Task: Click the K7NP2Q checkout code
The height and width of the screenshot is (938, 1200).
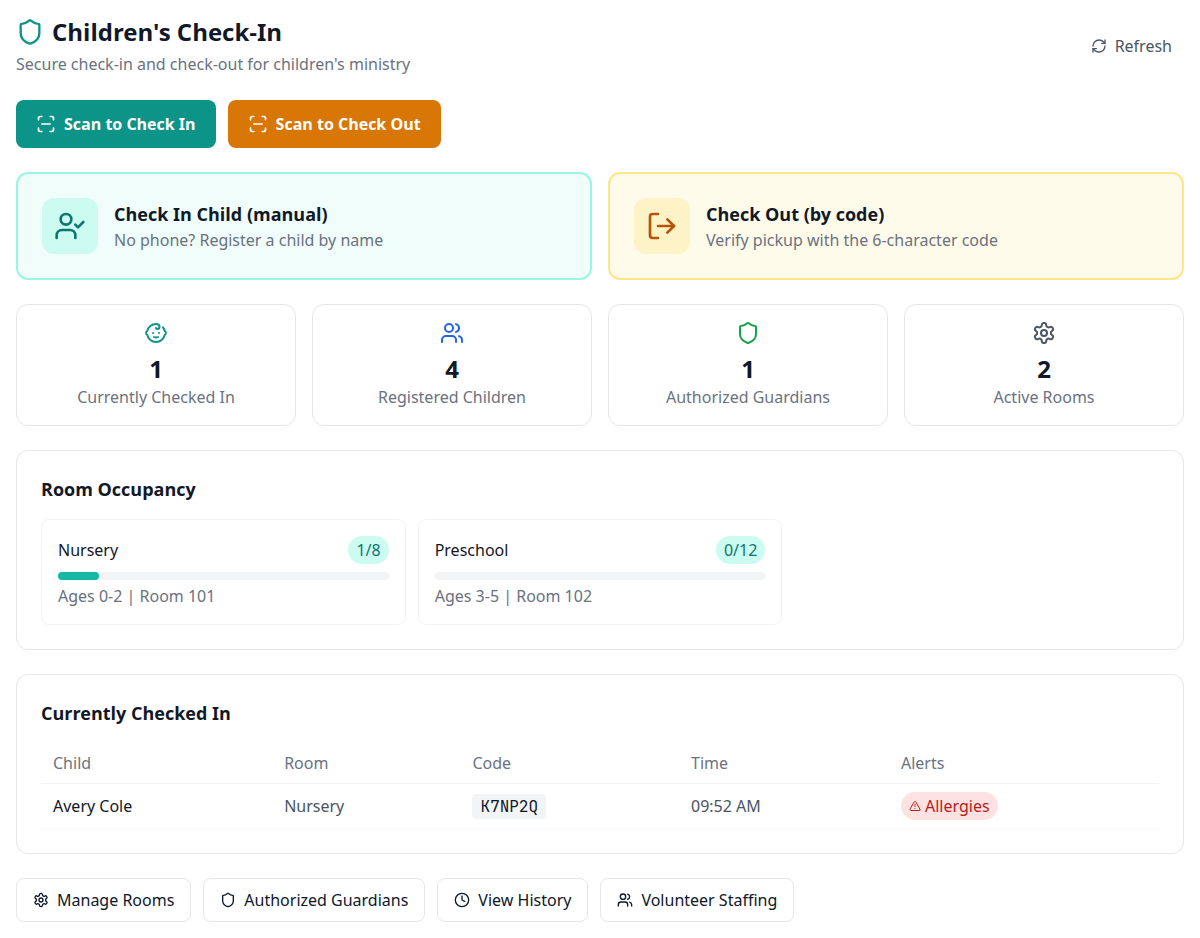Action: pos(509,806)
